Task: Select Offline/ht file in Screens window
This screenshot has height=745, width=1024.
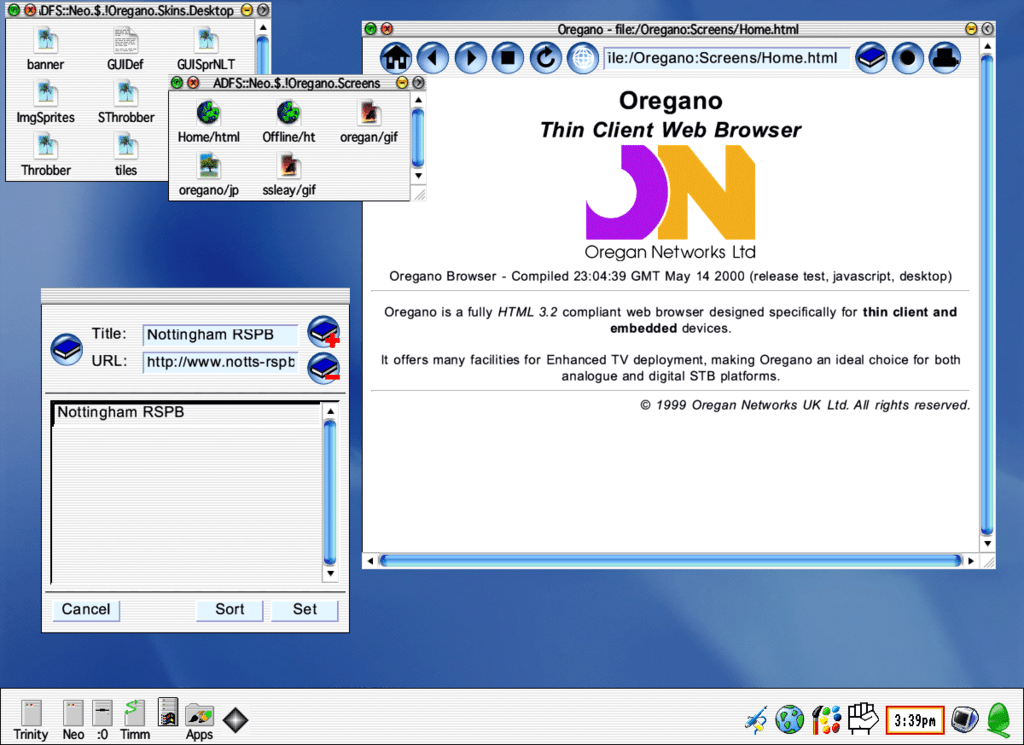Action: 288,121
